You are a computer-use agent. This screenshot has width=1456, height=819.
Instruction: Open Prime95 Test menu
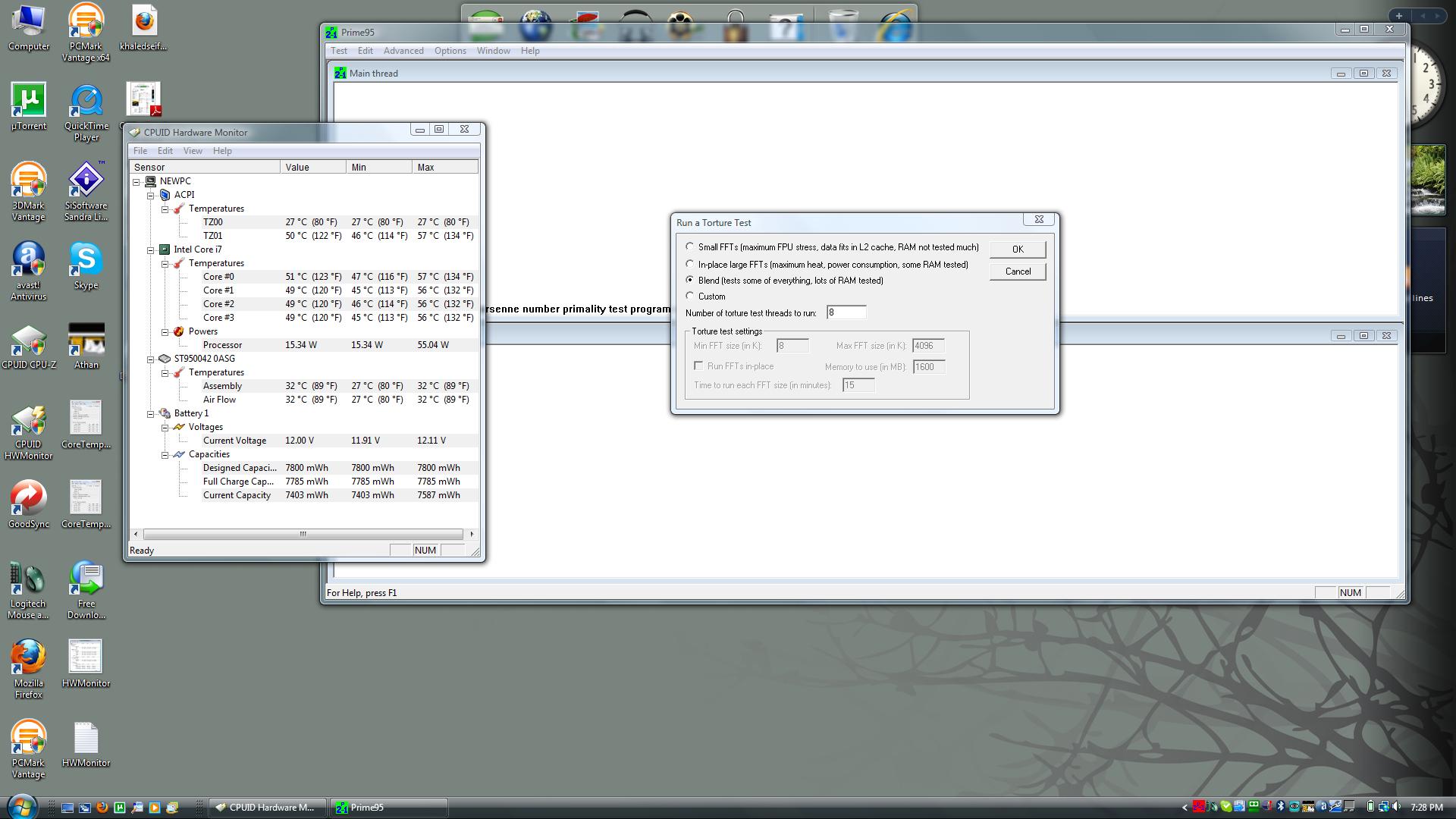point(339,51)
